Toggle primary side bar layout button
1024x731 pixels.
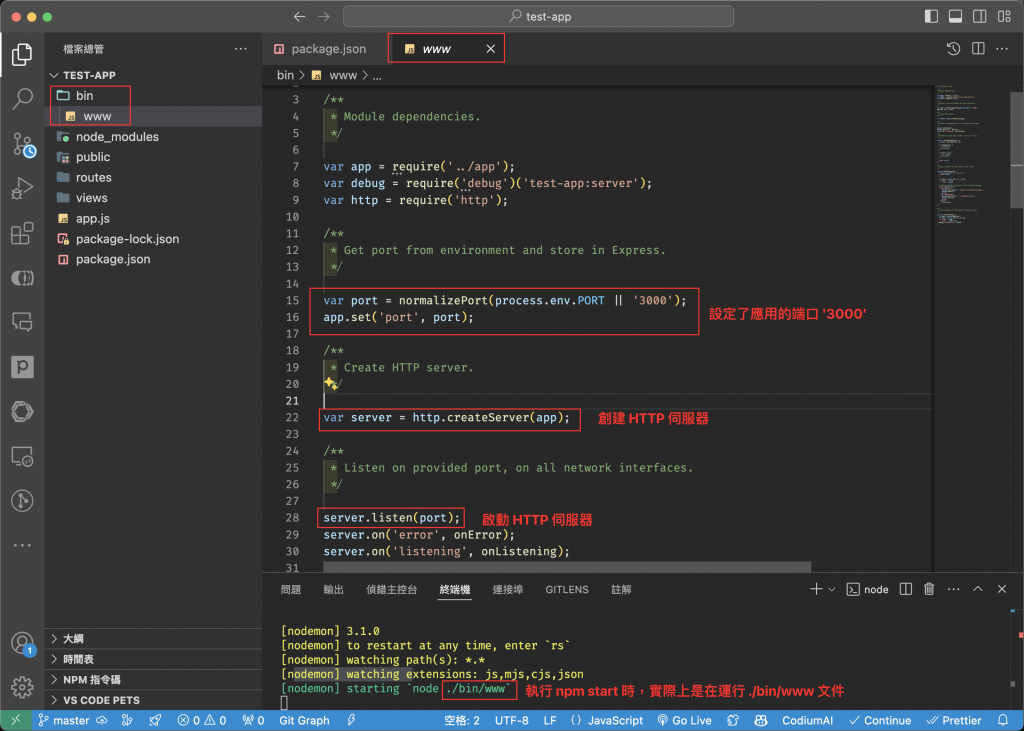coord(932,16)
